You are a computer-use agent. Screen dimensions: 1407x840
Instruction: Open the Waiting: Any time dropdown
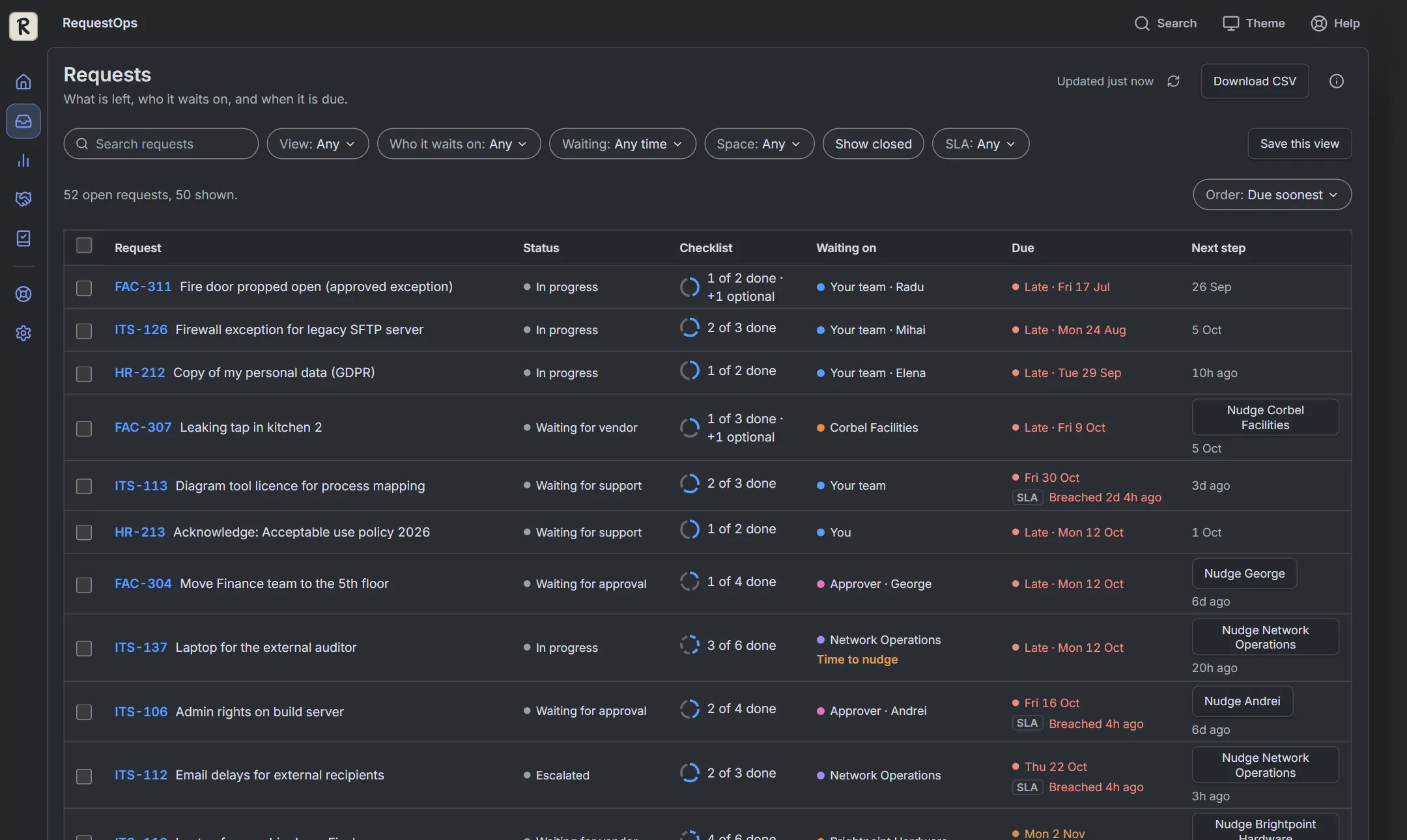[x=623, y=144]
